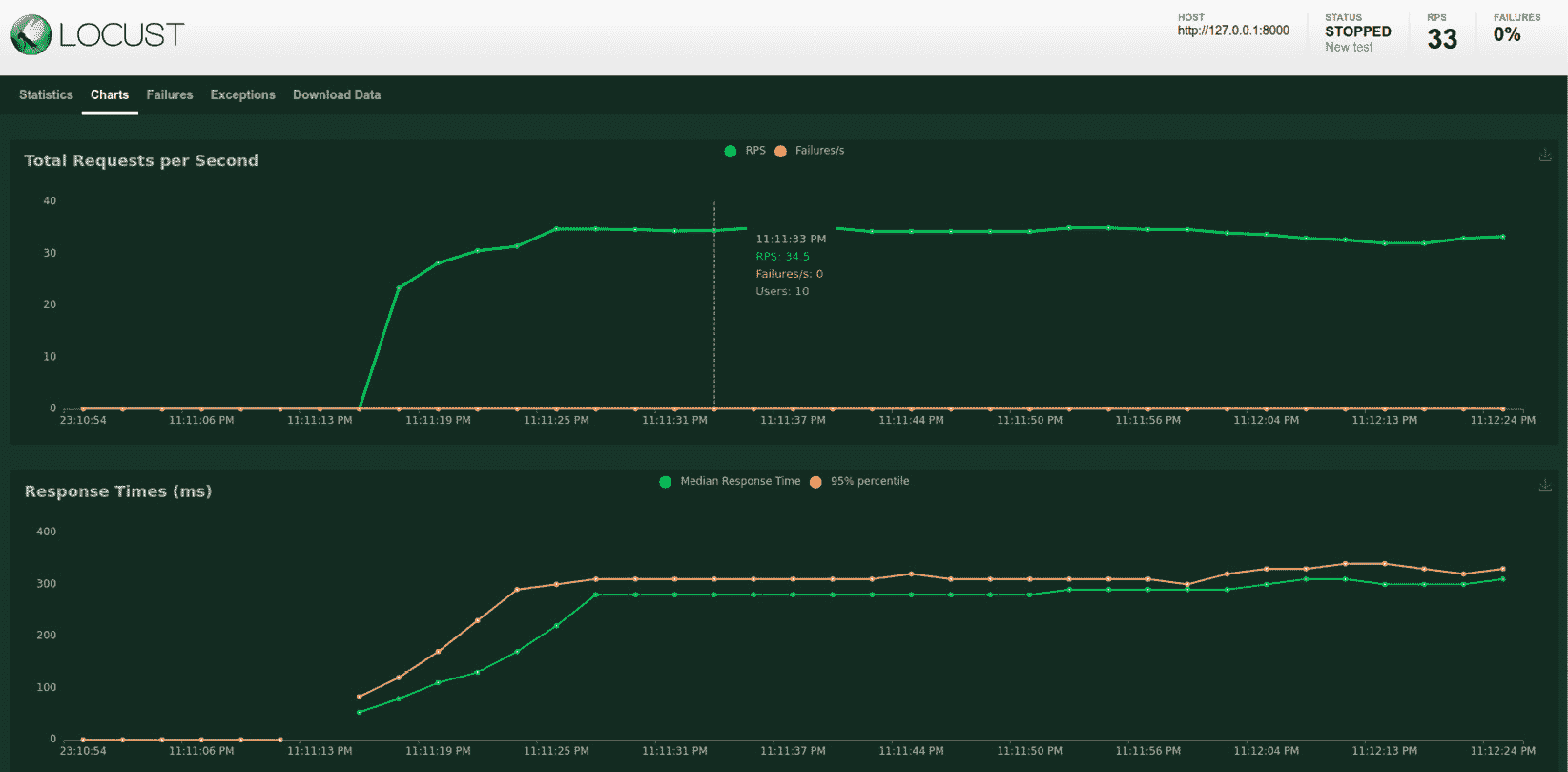This screenshot has height=772, width=1568.
Task: Click the 11:11:19 PM label on requests chart axis
Action: pyautogui.click(x=438, y=420)
